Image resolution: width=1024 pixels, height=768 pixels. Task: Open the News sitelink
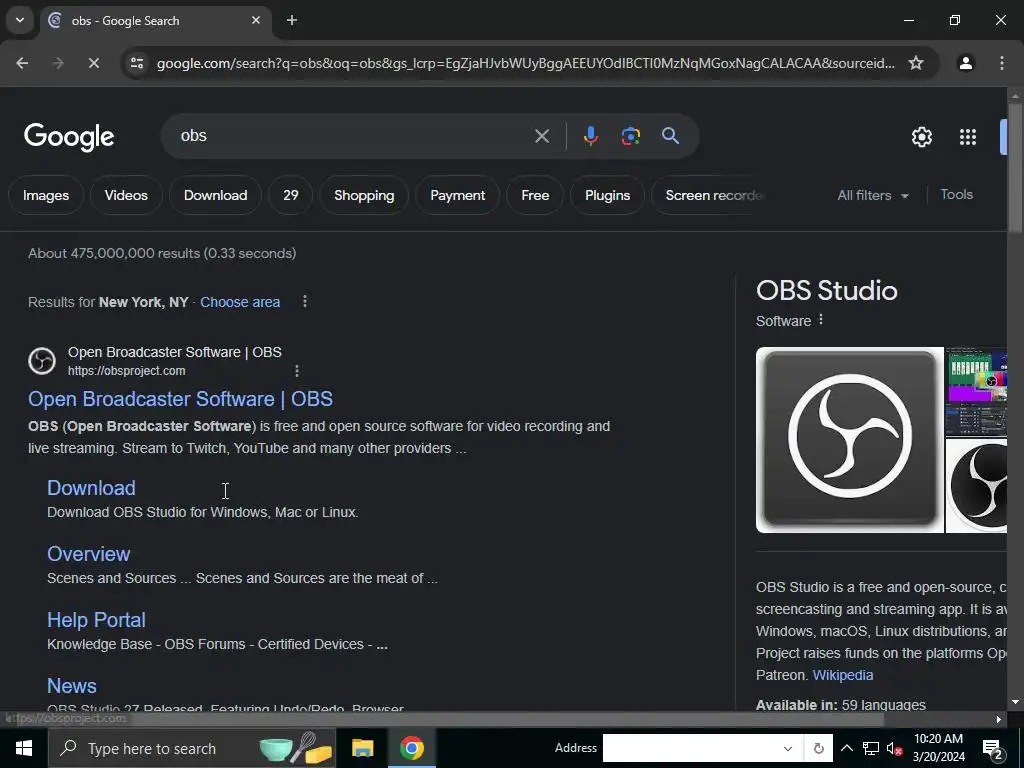point(72,686)
